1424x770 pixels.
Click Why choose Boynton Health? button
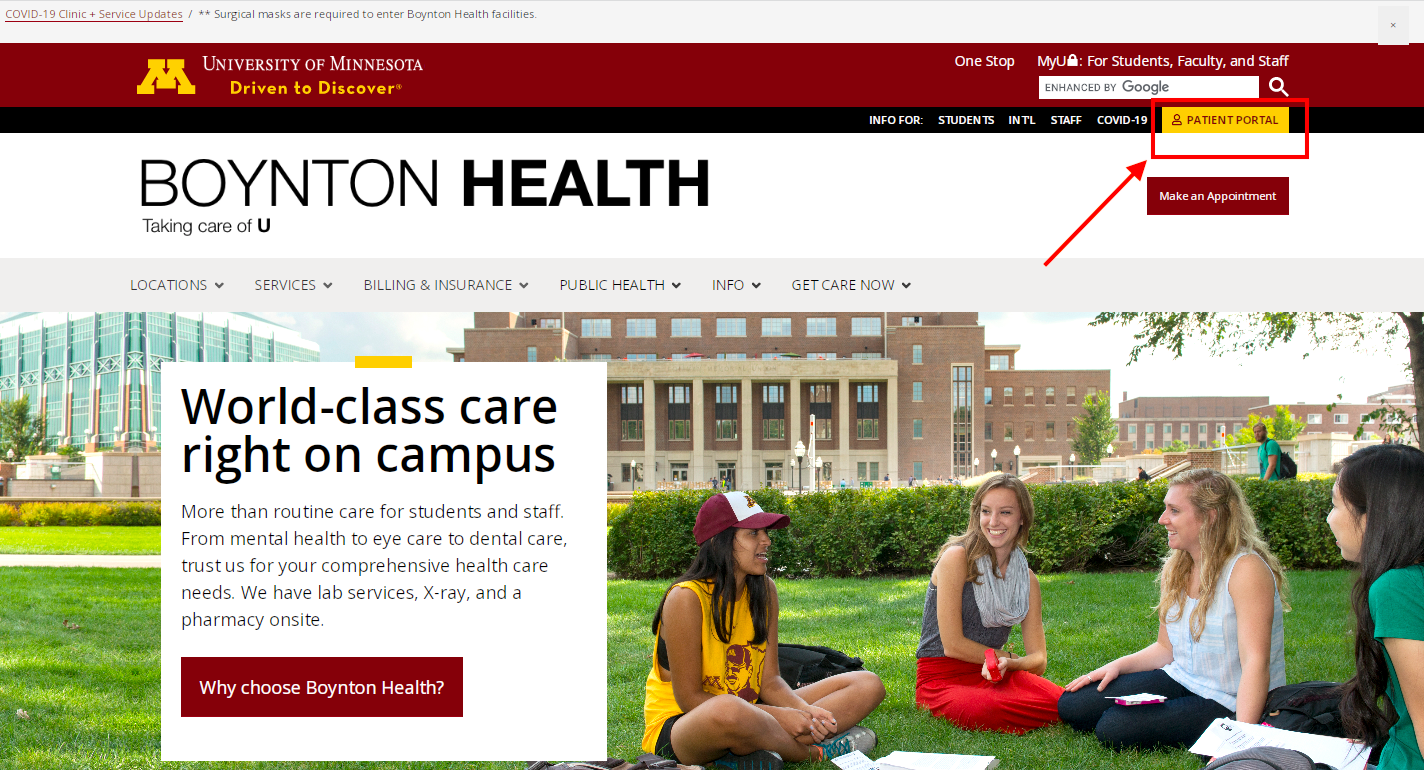(x=322, y=687)
